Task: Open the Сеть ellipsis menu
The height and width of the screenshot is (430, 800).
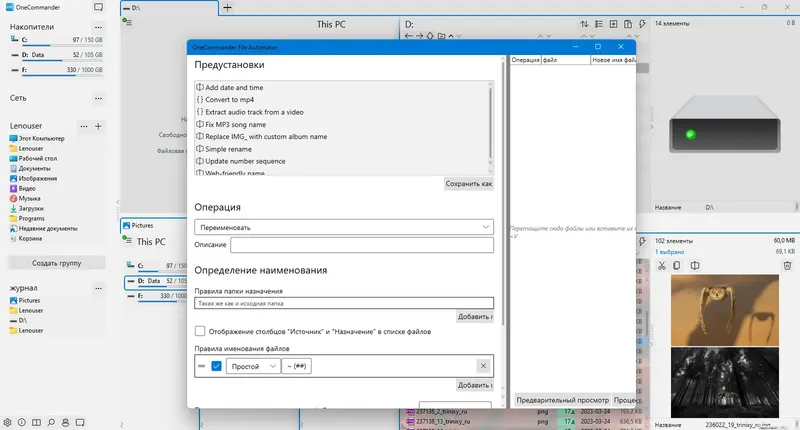Action: click(98, 98)
